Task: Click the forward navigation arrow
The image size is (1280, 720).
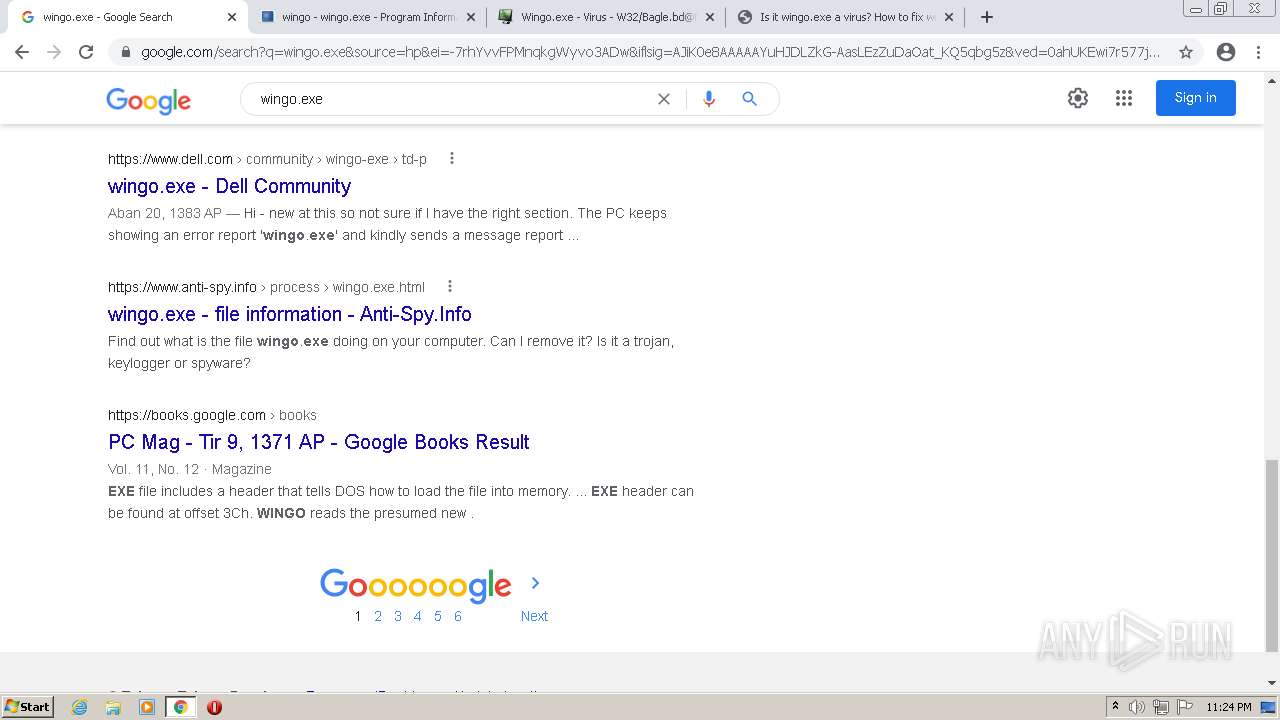Action: coord(54,52)
